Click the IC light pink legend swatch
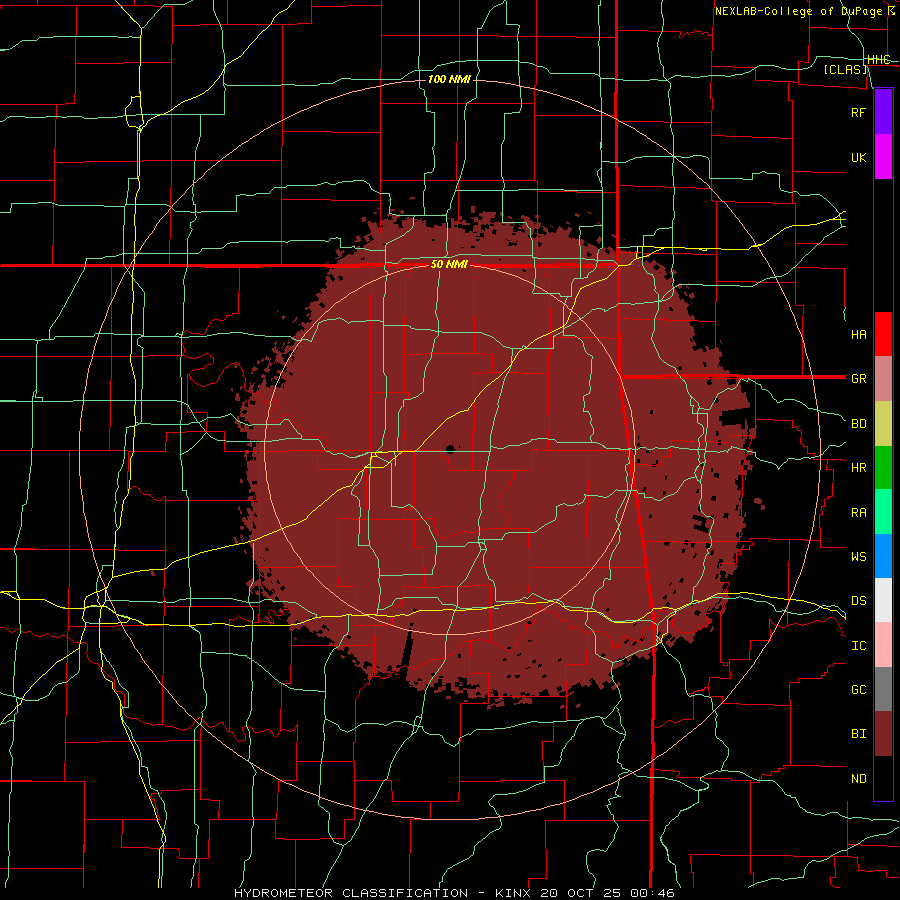Image resolution: width=900 pixels, height=900 pixels. tap(883, 645)
